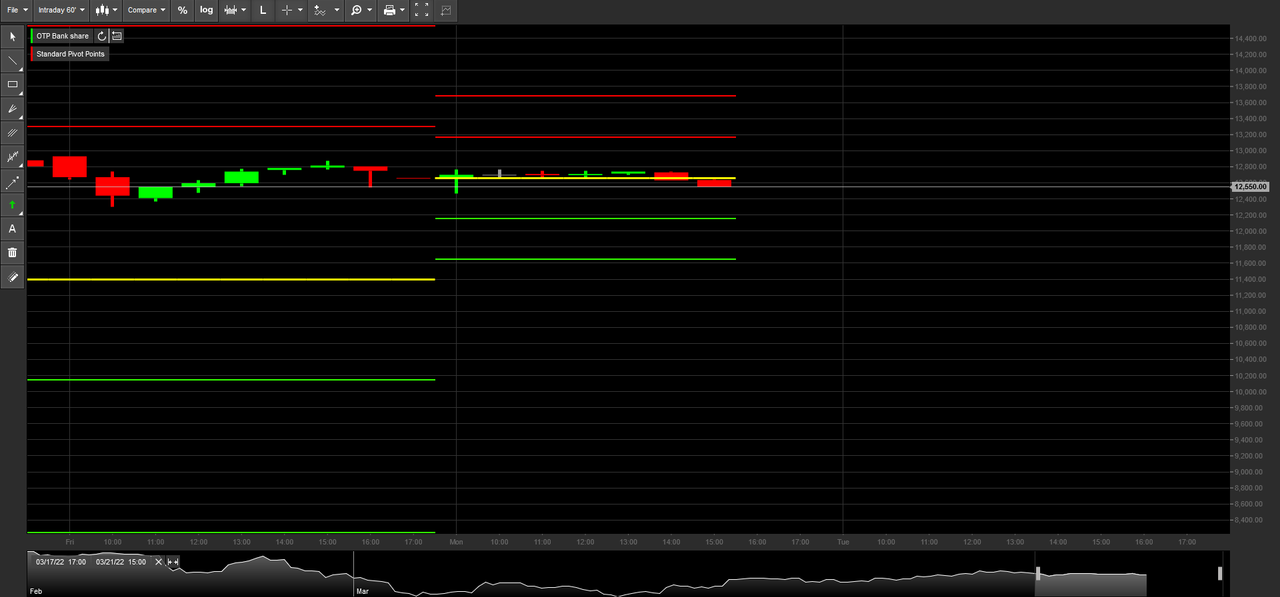Open the File menu

pyautogui.click(x=17, y=10)
